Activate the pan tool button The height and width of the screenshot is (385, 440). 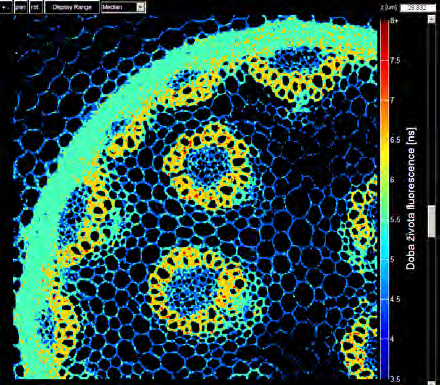coord(20,7)
